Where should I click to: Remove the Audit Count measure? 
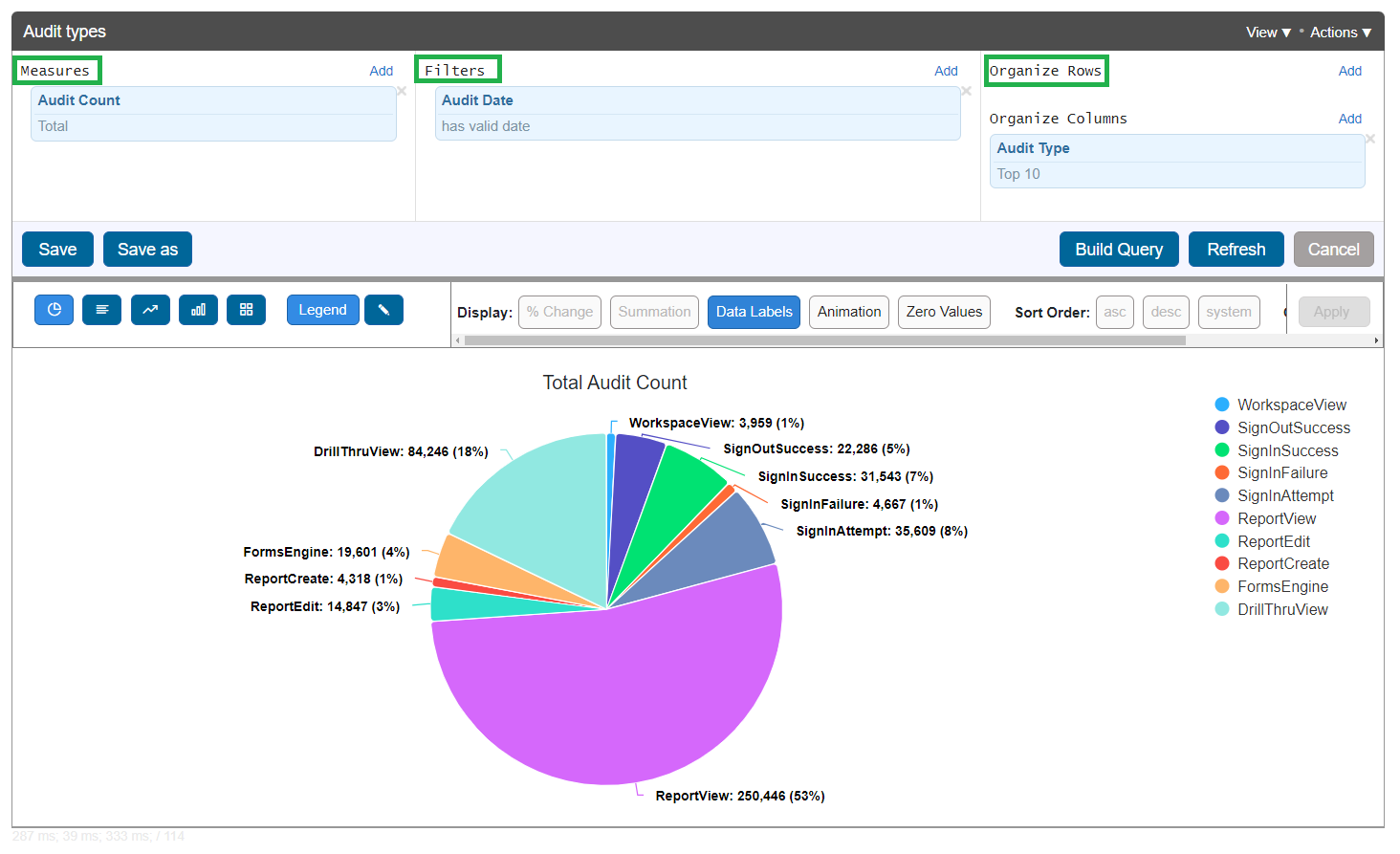point(402,92)
